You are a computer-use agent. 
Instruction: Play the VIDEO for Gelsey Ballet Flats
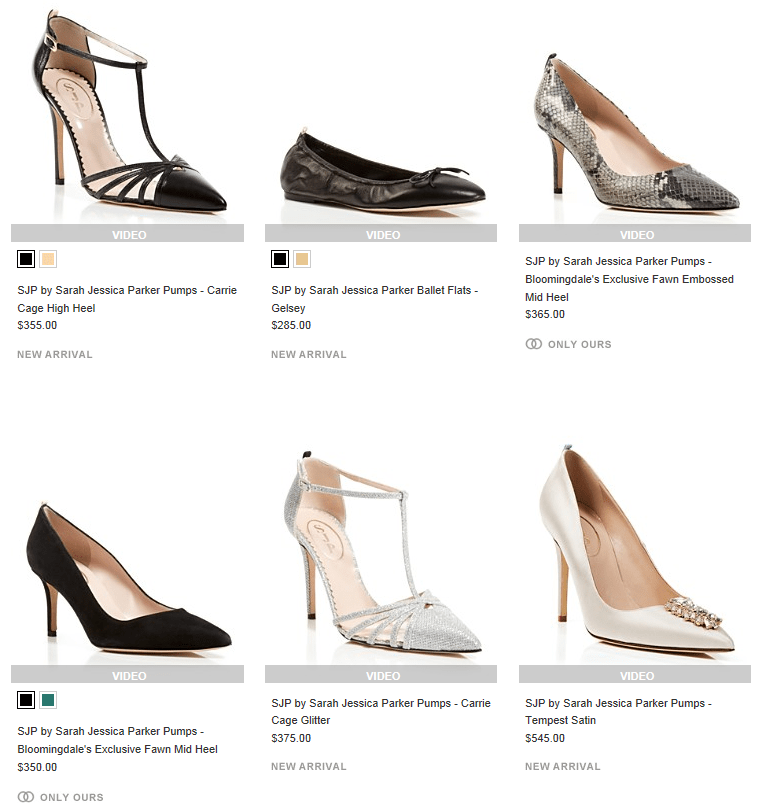click(382, 233)
